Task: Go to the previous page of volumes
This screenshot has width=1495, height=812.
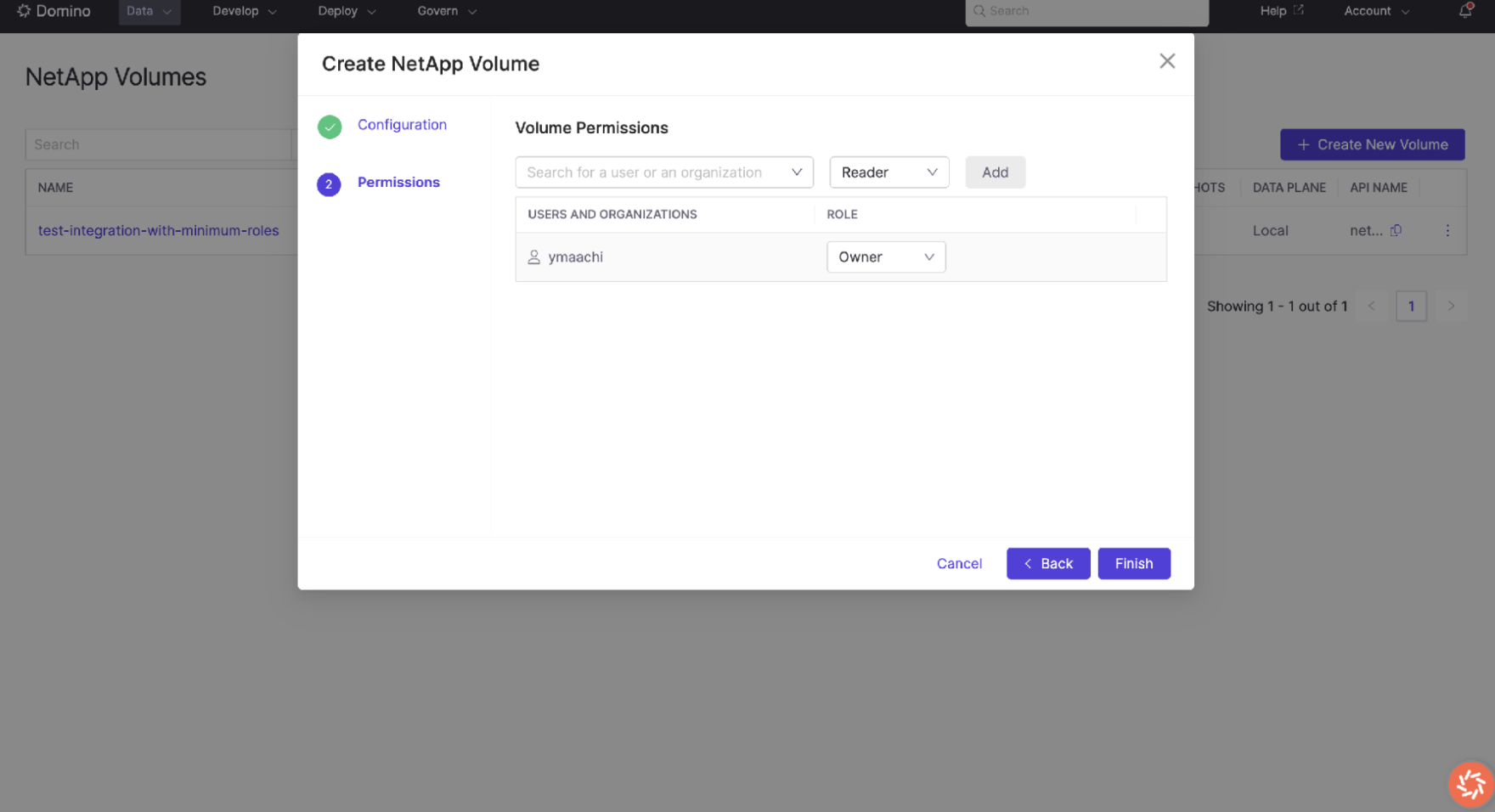Action: (1371, 306)
